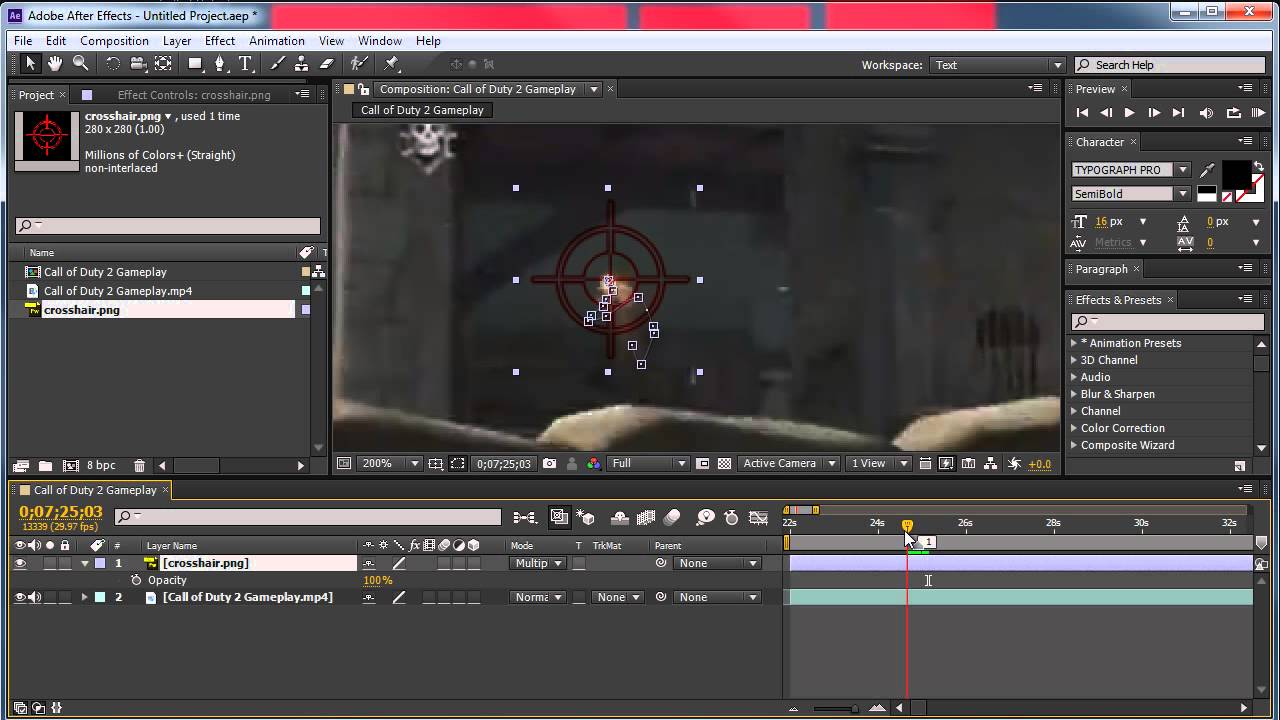Mute audio of Call of Duty 2 Gameplay.mp4 layer
This screenshot has height=720, width=1280.
point(35,597)
